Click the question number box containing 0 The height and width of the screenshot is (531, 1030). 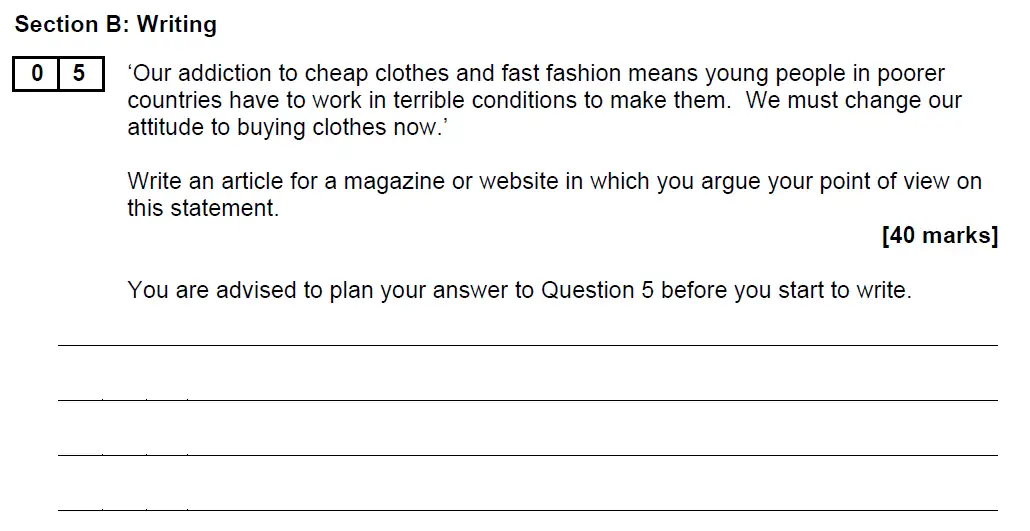point(36,74)
